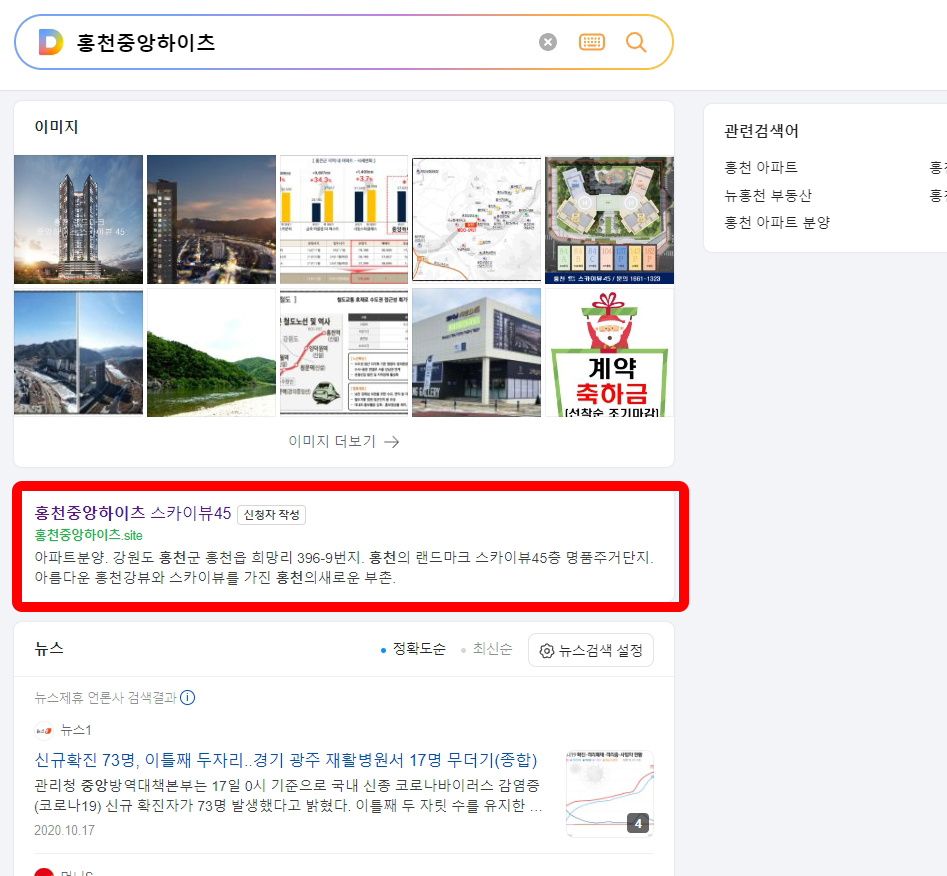Click the 뉴스1 publisher logo icon
The height and width of the screenshot is (876, 947).
click(x=43, y=730)
